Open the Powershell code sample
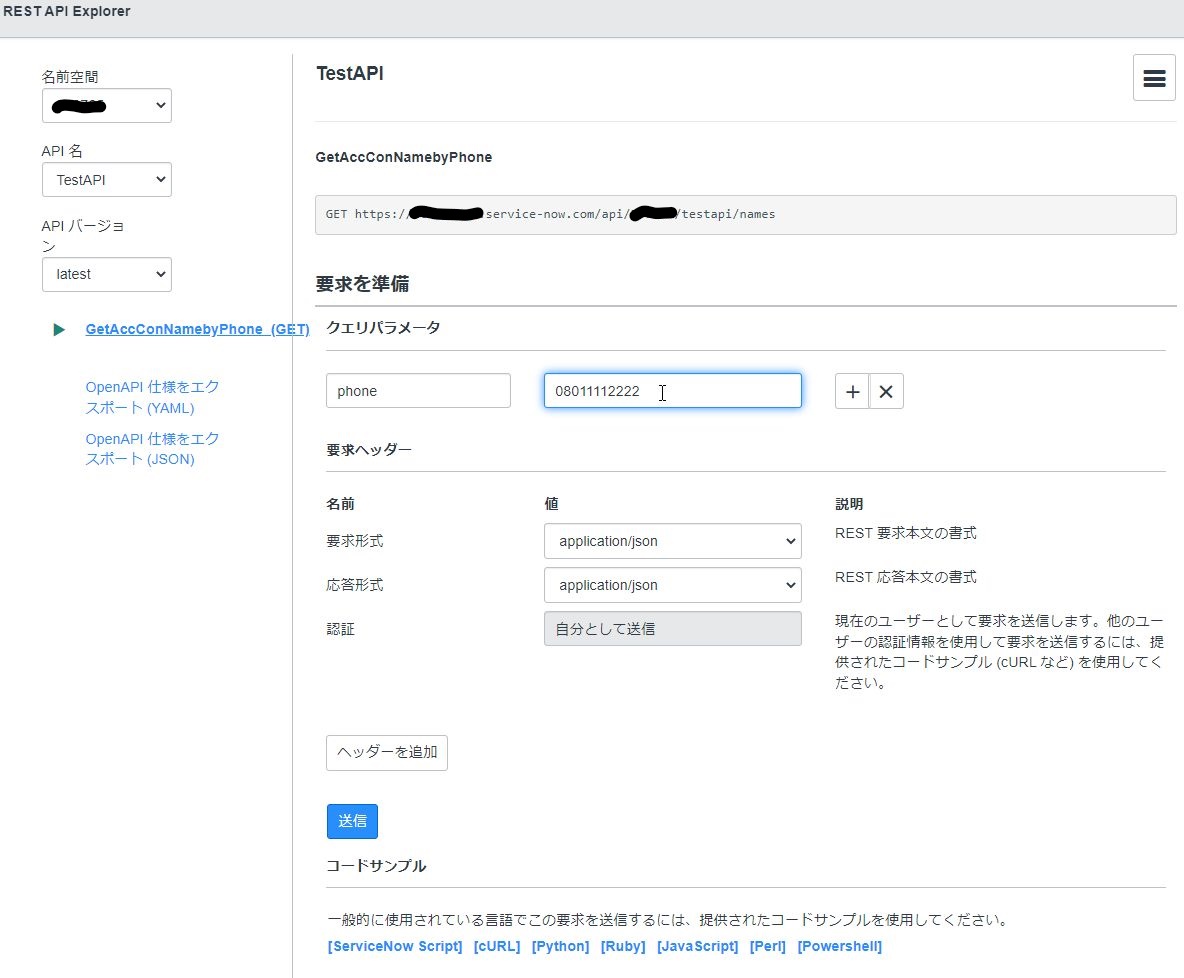This screenshot has height=978, width=1184. tap(840, 946)
